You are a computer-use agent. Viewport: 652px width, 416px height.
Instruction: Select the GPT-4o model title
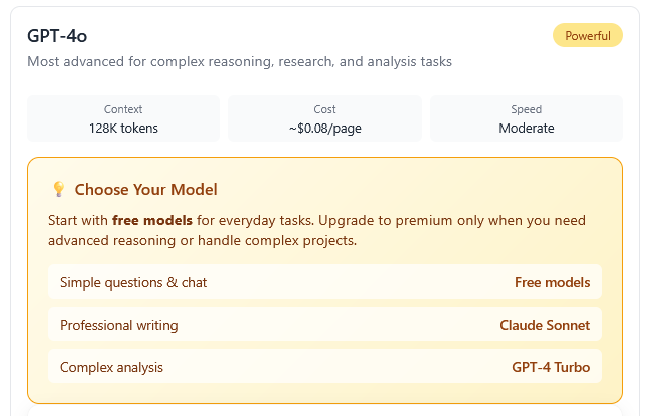tap(57, 36)
